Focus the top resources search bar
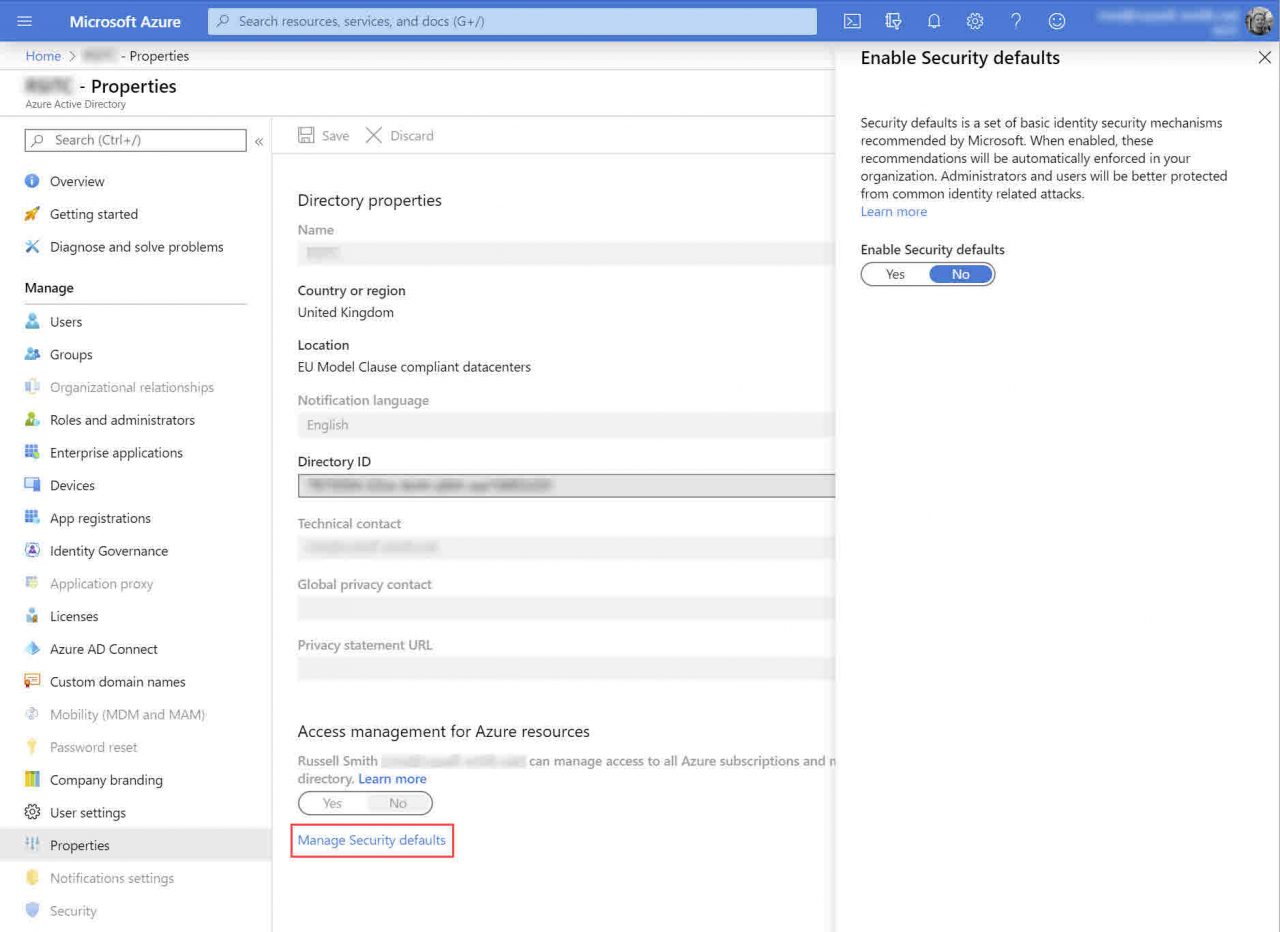This screenshot has height=932, width=1280. pos(513,21)
